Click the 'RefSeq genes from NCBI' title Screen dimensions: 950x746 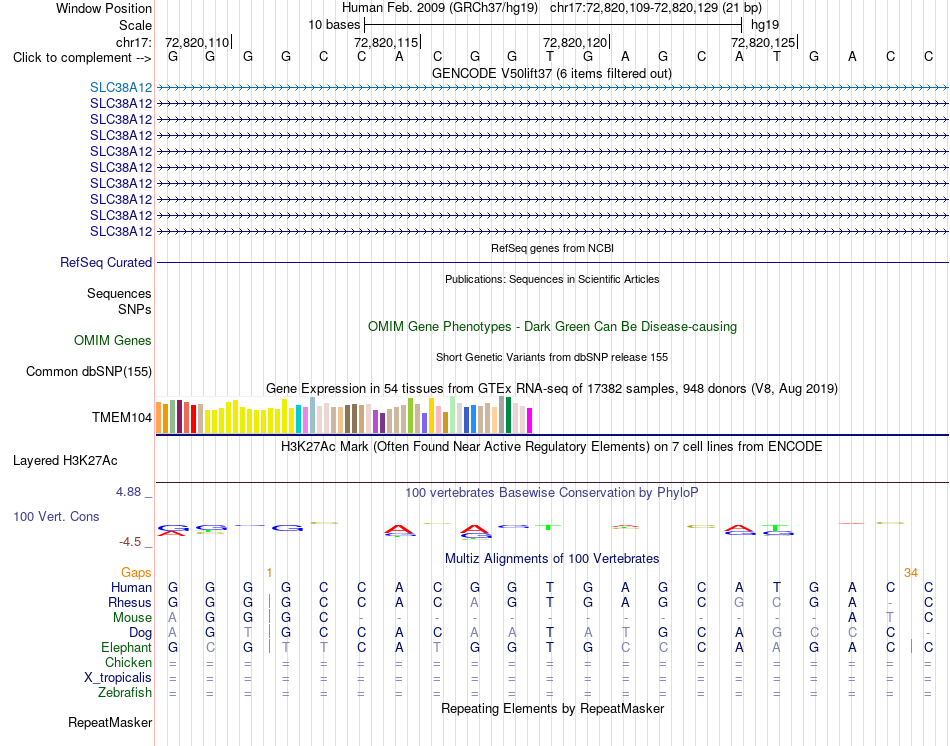[552, 248]
